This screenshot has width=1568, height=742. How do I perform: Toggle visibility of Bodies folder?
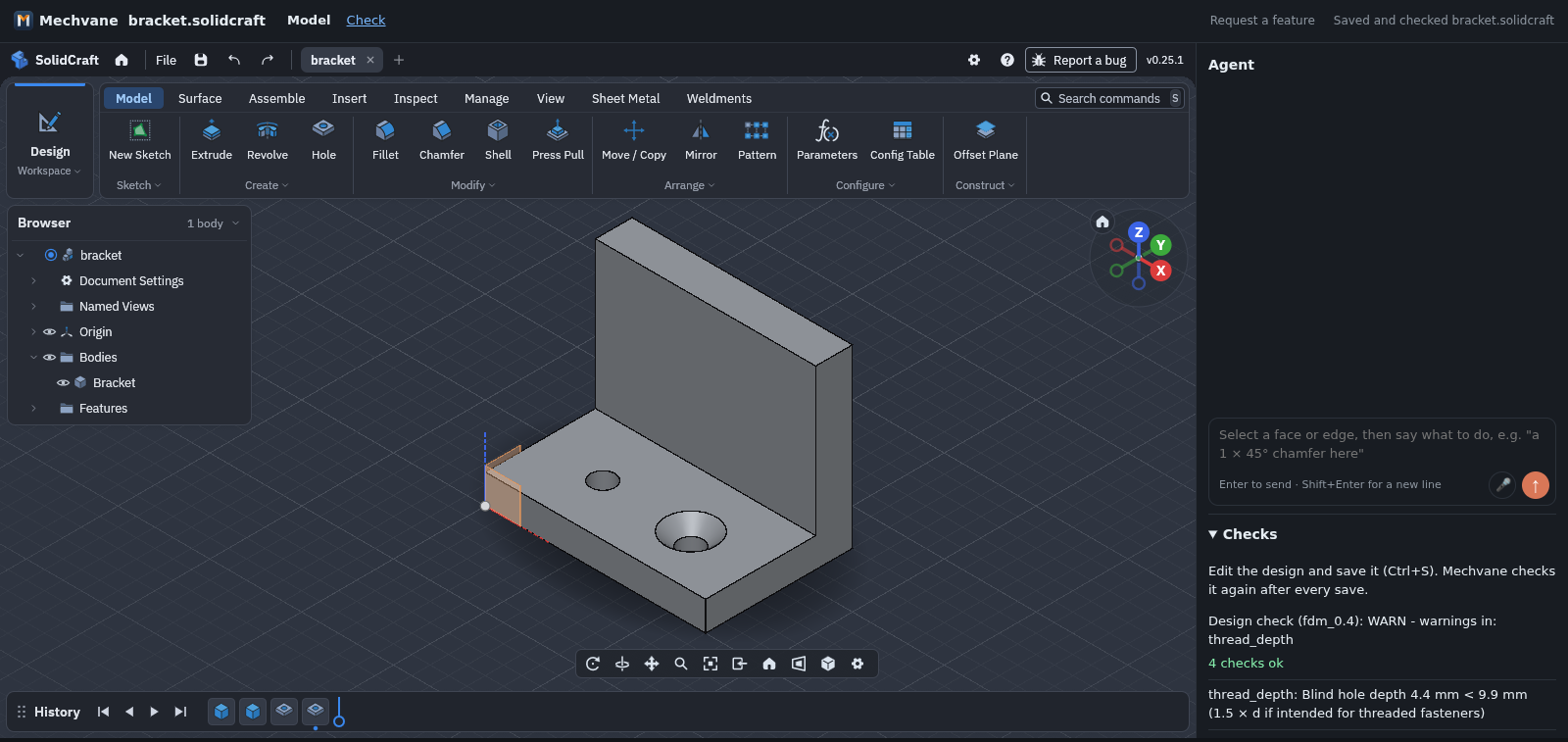[49, 358]
